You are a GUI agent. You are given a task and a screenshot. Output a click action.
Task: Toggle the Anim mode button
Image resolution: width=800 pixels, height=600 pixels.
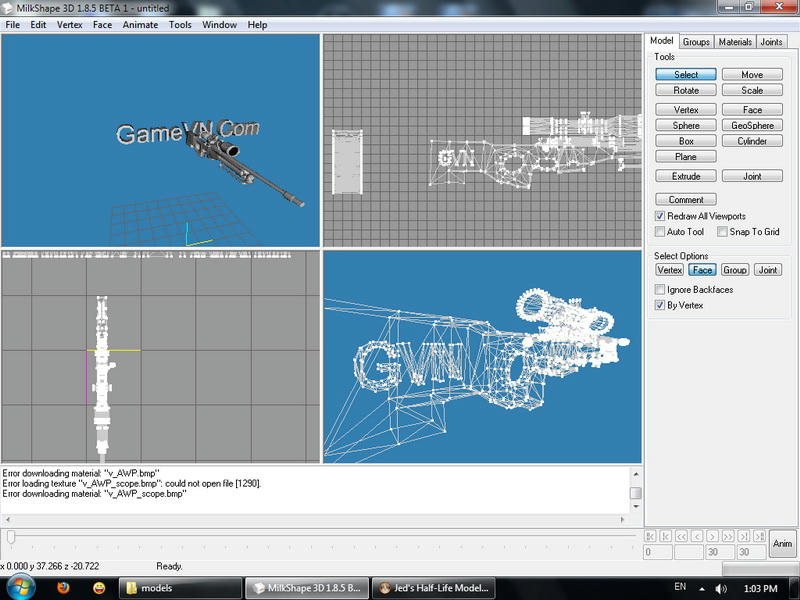pos(783,544)
